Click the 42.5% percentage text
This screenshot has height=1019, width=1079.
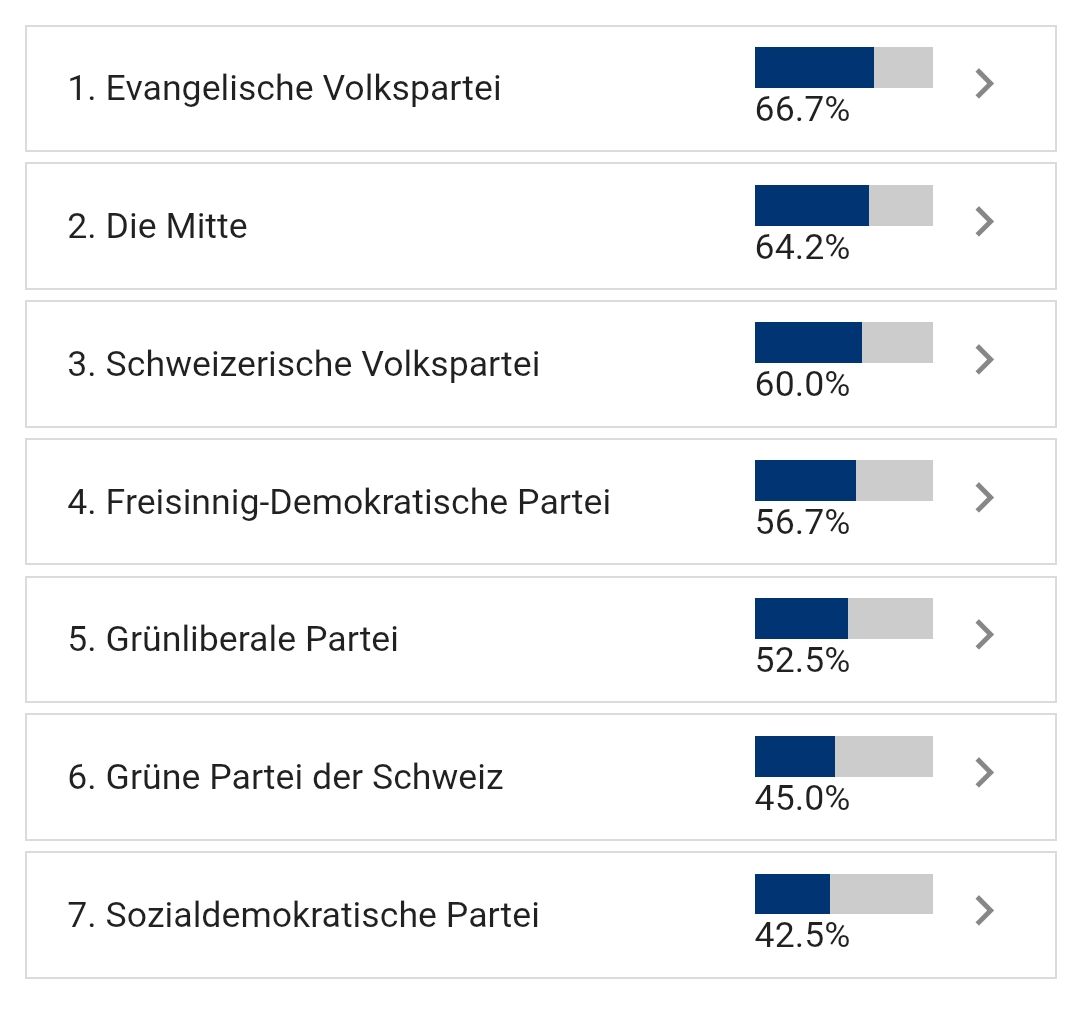[802, 935]
